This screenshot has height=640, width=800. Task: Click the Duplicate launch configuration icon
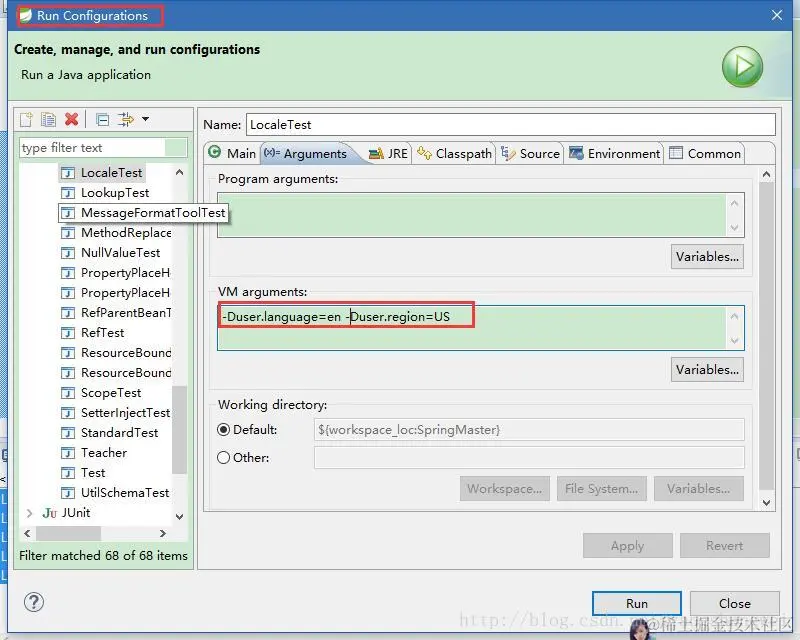point(48,119)
